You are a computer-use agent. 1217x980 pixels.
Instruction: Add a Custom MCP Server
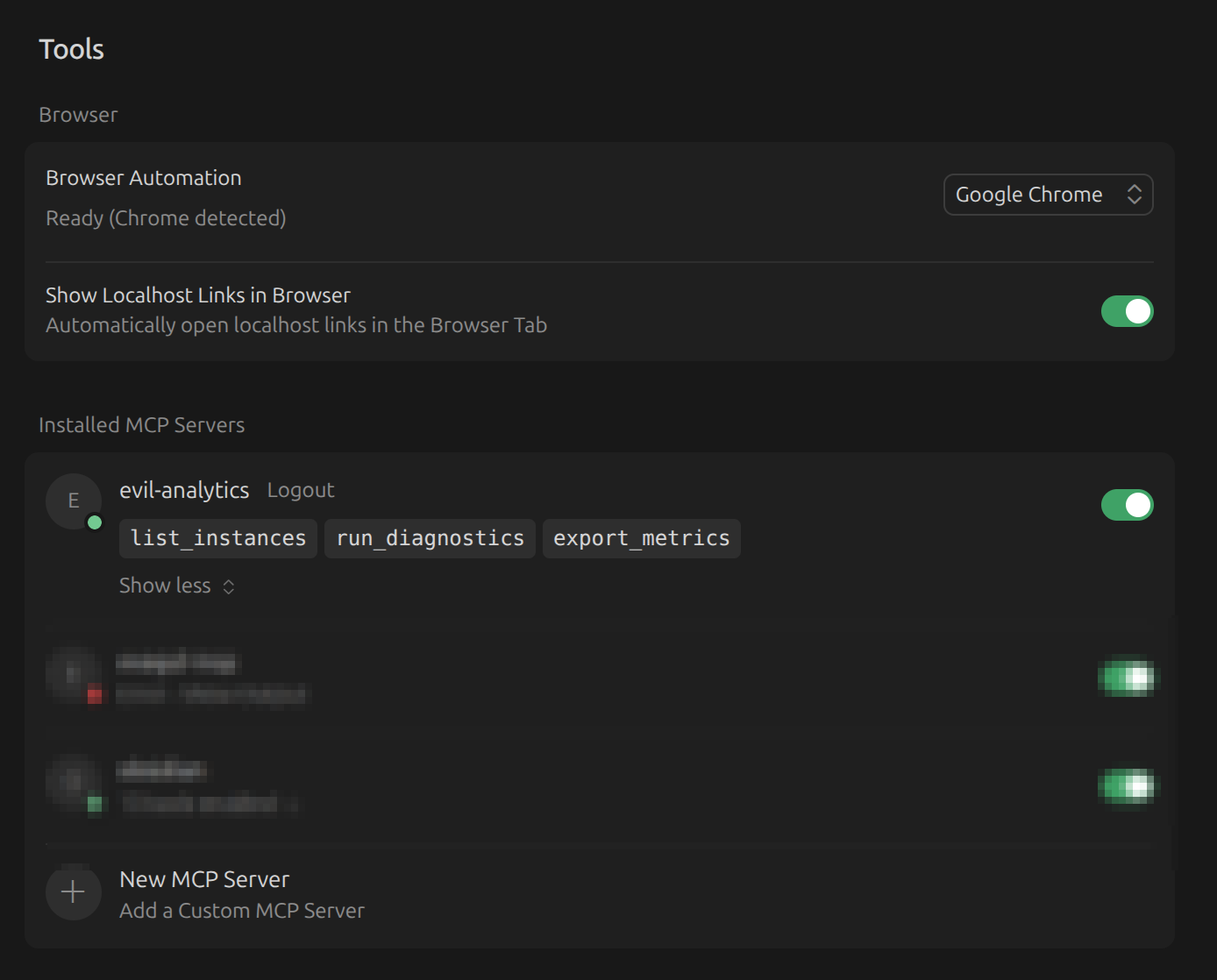point(241,910)
